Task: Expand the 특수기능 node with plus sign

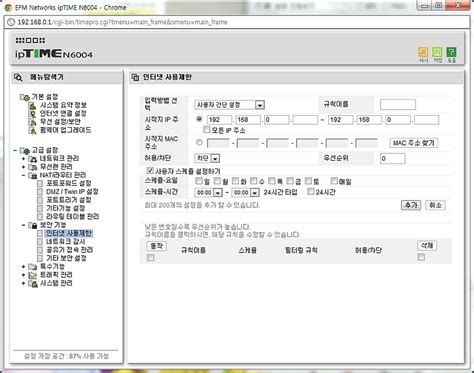Action: coord(23,267)
